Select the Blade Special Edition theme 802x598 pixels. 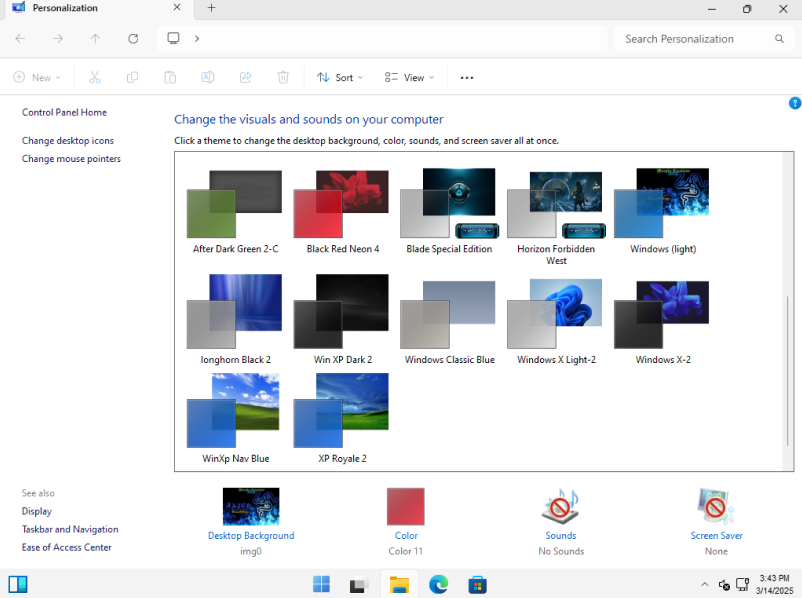pos(449,211)
